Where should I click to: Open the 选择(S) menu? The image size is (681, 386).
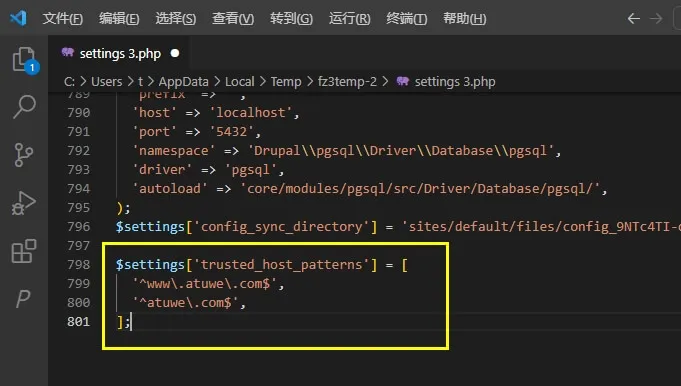pos(175,19)
